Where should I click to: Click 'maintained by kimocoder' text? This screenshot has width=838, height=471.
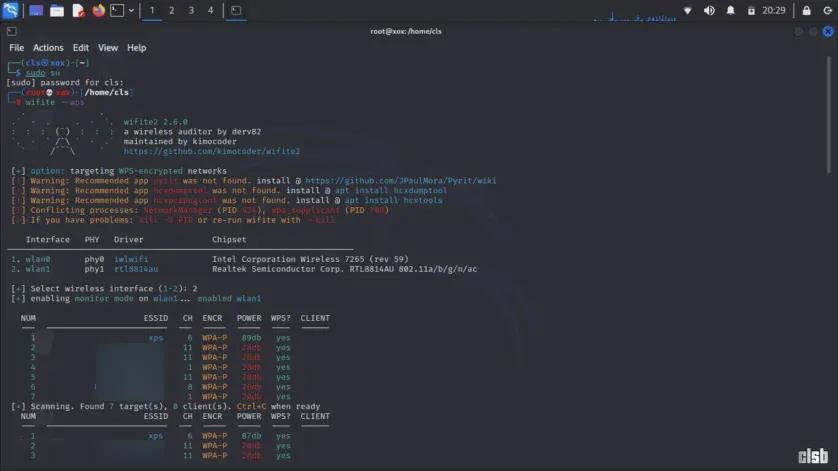coord(180,142)
